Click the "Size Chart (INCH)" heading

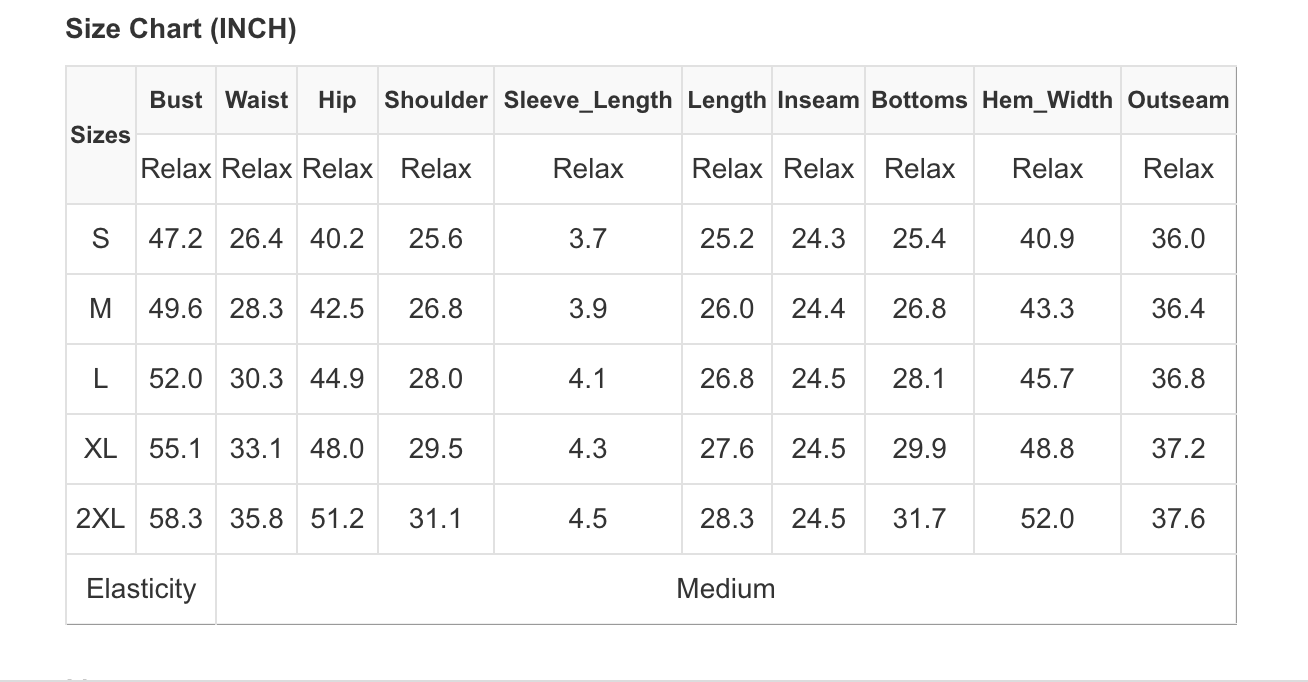(x=181, y=30)
